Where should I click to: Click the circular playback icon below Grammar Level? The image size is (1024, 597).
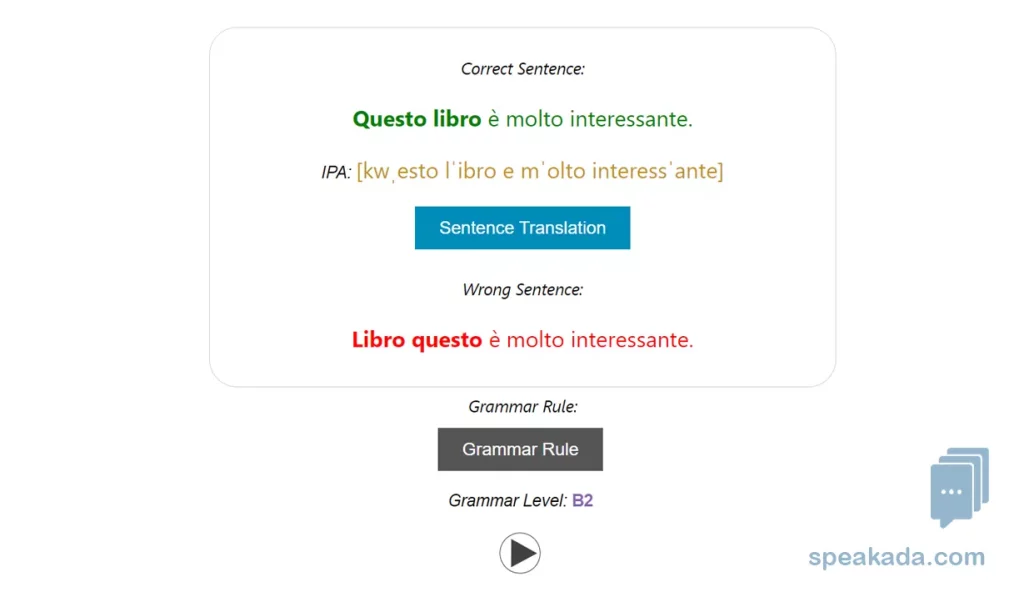point(520,552)
